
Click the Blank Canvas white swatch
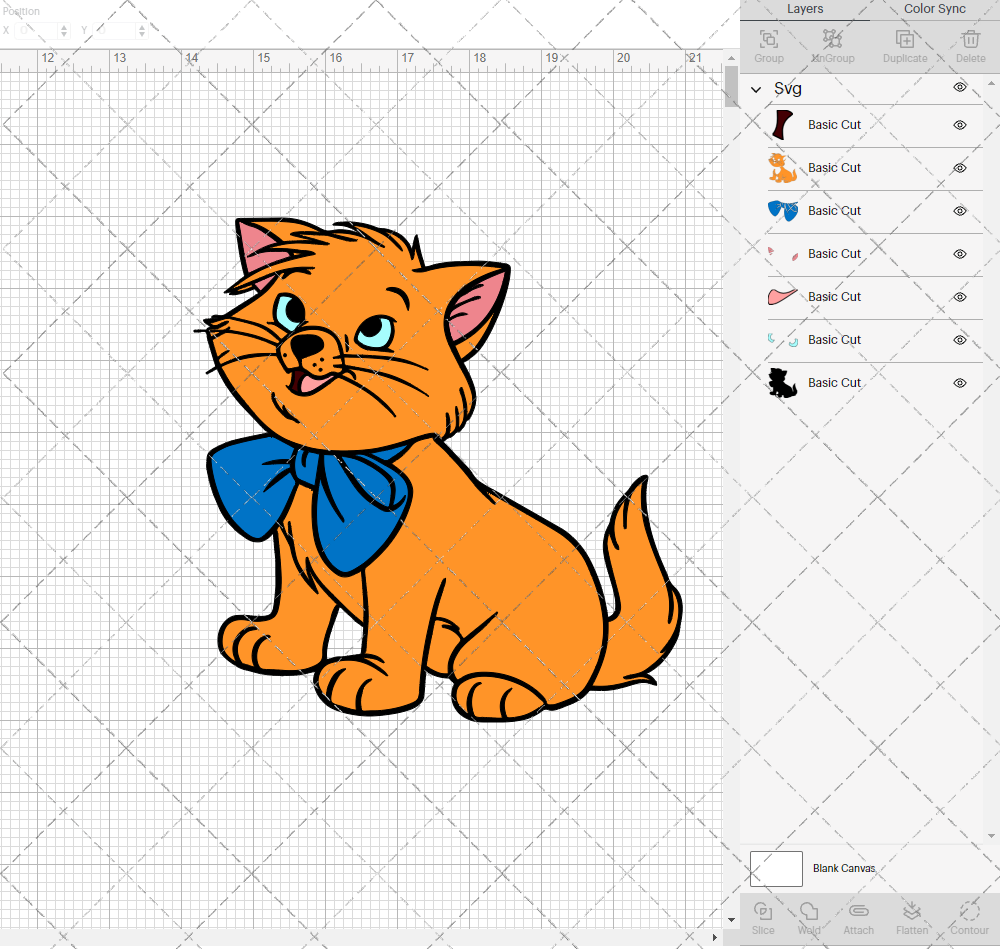pos(776,868)
